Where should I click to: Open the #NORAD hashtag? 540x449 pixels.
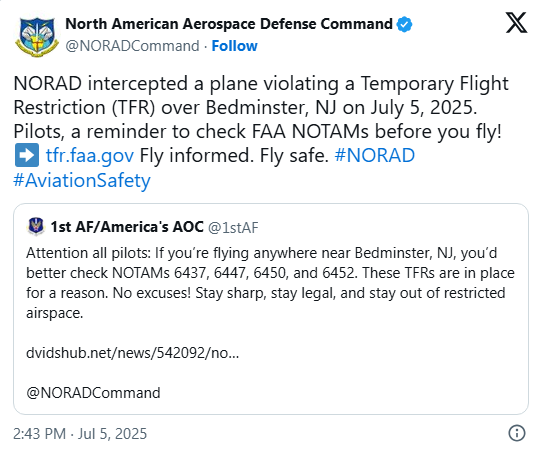click(x=375, y=155)
